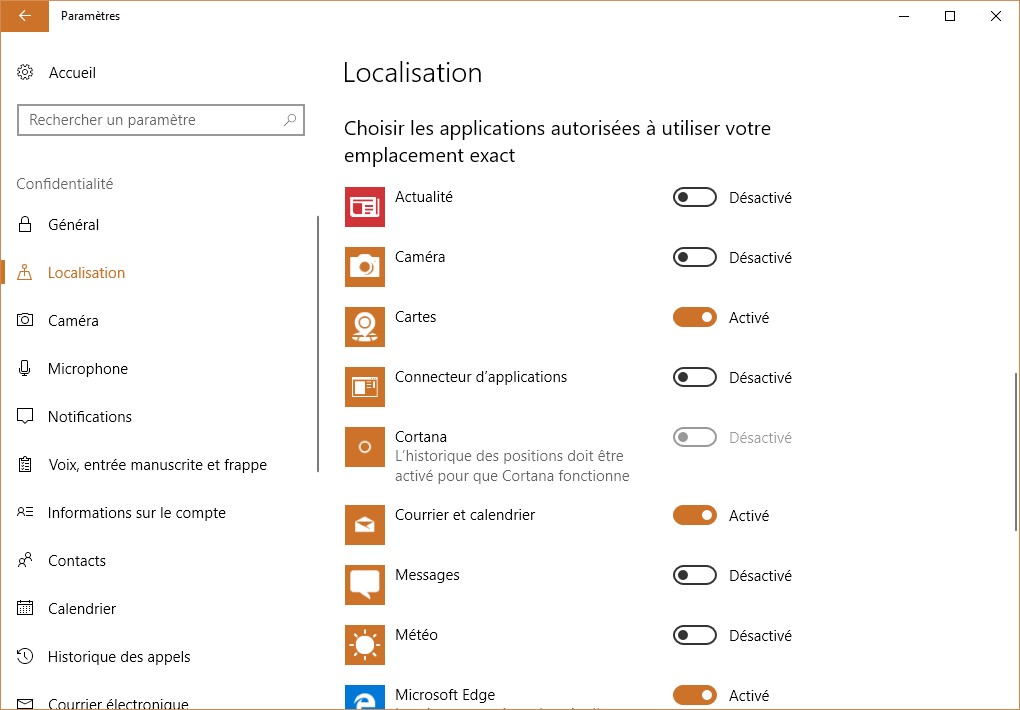
Task: Click the Courrier et calendrier envelope icon
Action: tap(364, 525)
